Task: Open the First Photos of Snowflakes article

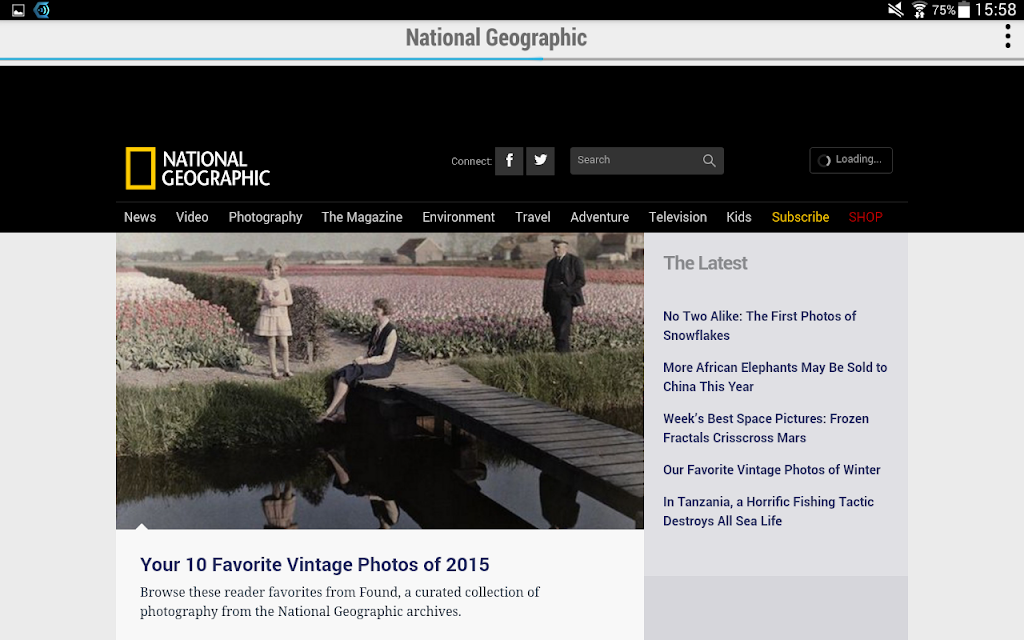Action: 760,325
